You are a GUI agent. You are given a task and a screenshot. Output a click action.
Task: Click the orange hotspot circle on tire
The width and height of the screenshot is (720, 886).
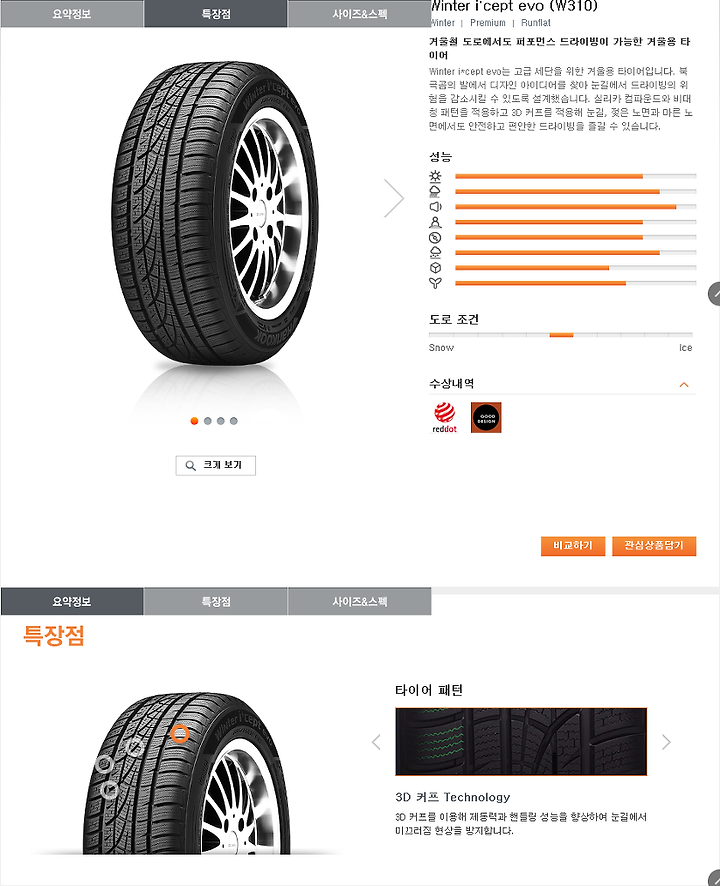pyautogui.click(x=180, y=734)
